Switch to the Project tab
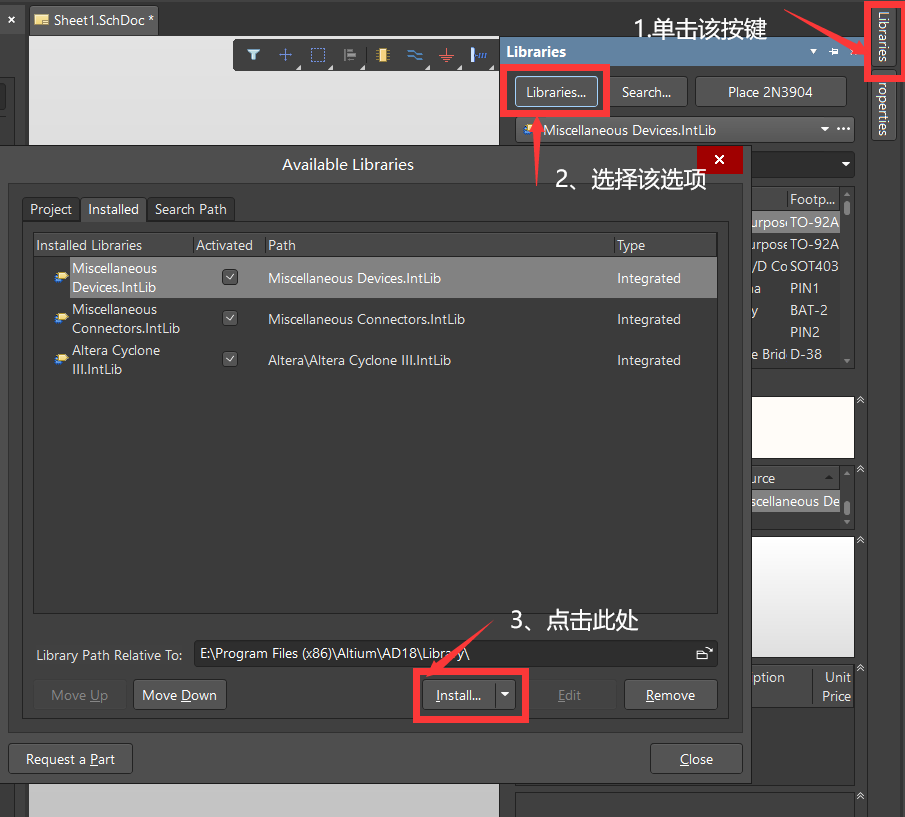The image size is (905, 817). click(51, 209)
